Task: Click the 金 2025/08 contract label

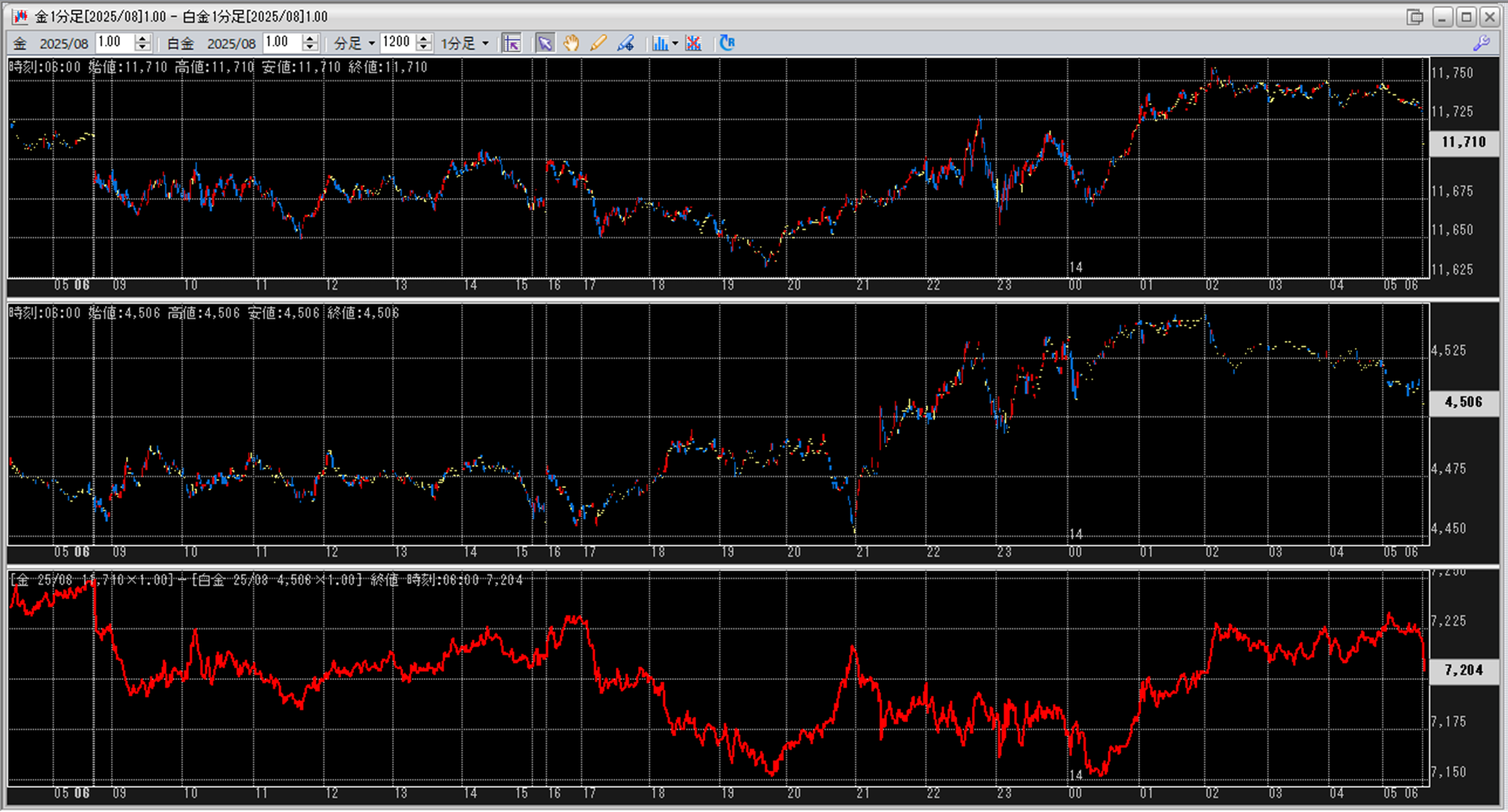Action: [x=64, y=43]
